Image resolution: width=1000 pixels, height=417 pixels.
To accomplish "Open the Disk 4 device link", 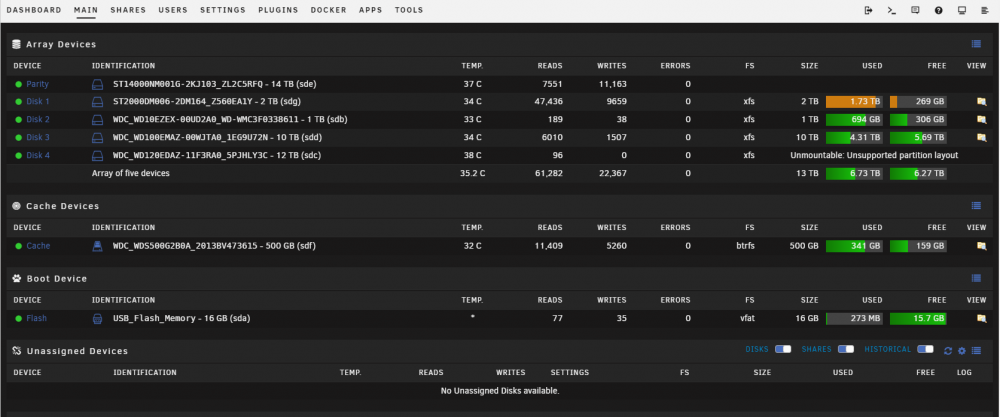I will click(38, 156).
